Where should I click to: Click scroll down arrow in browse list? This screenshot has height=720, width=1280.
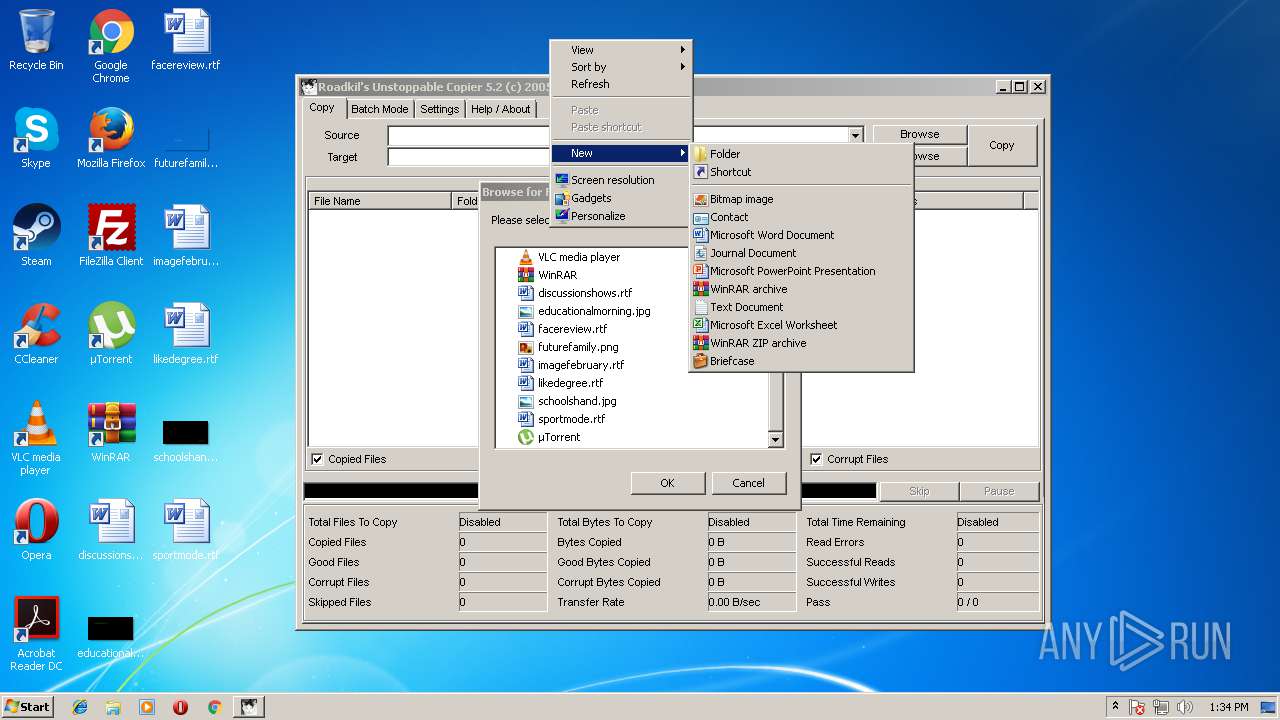775,439
